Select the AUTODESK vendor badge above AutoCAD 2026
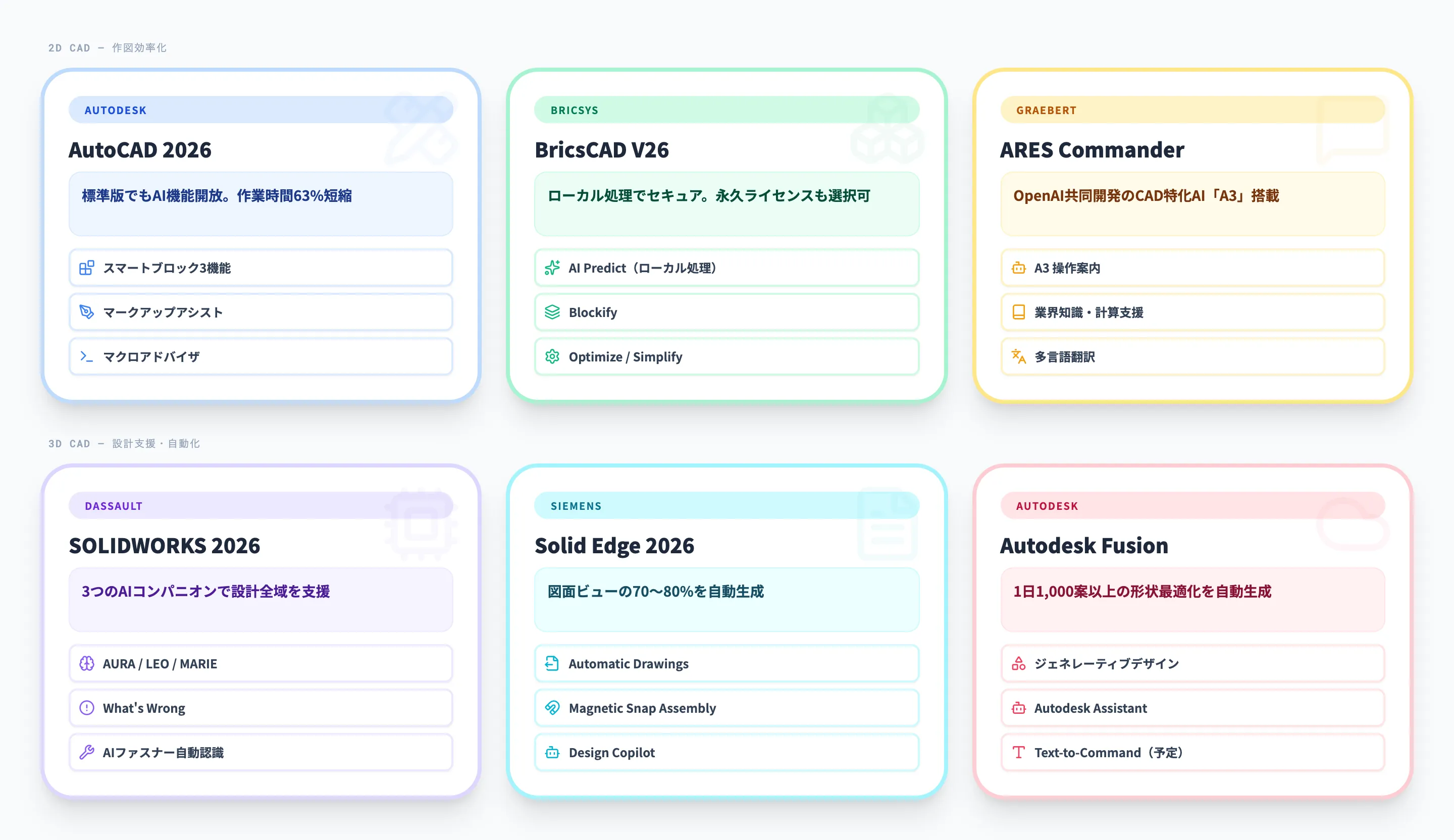This screenshot has height=840, width=1454. pyautogui.click(x=116, y=110)
